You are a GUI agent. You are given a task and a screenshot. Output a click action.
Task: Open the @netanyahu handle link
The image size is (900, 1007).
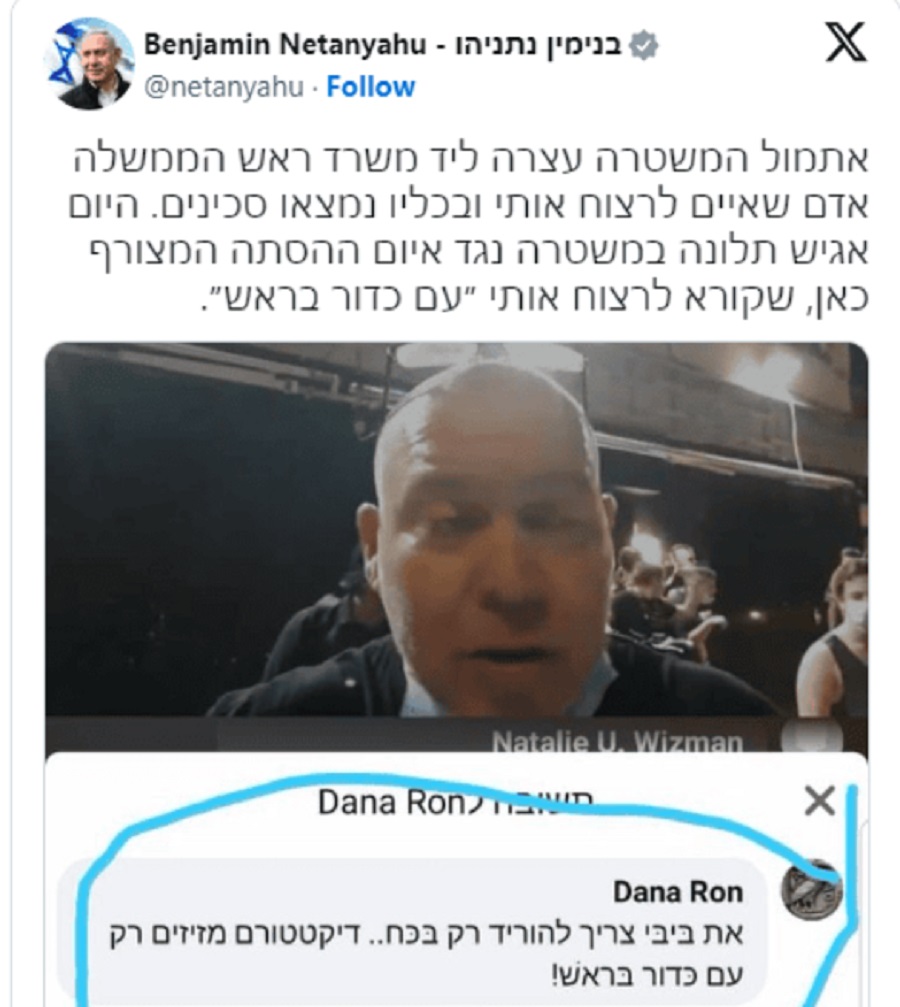click(224, 87)
